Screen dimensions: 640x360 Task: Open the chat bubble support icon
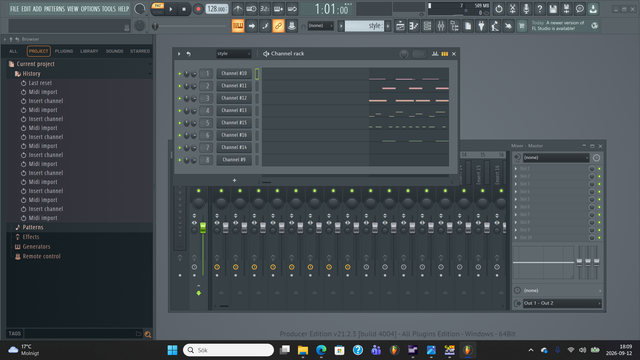(580, 9)
